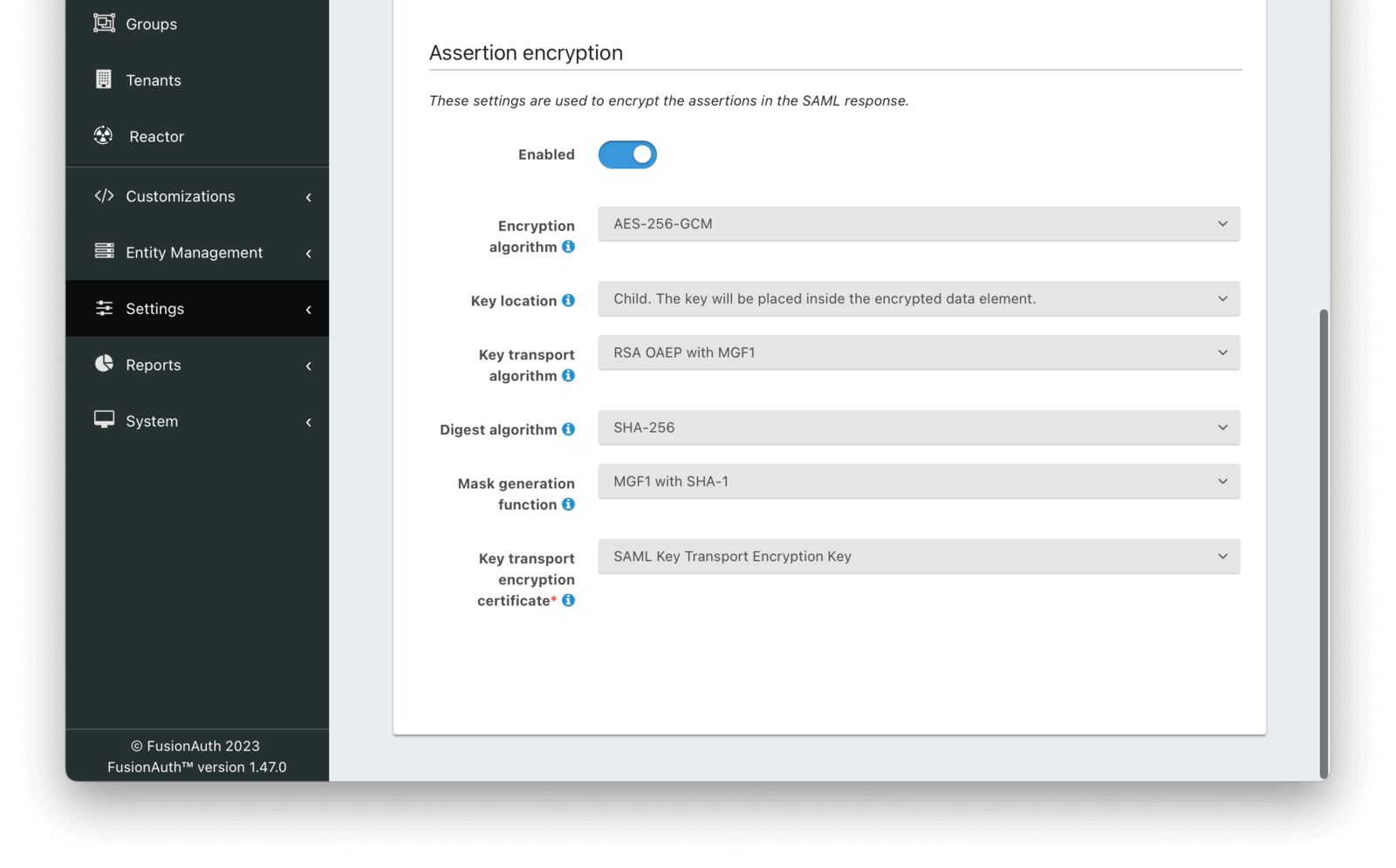Click the System monitor icon
This screenshot has width=1396, height=868.
coord(103,420)
